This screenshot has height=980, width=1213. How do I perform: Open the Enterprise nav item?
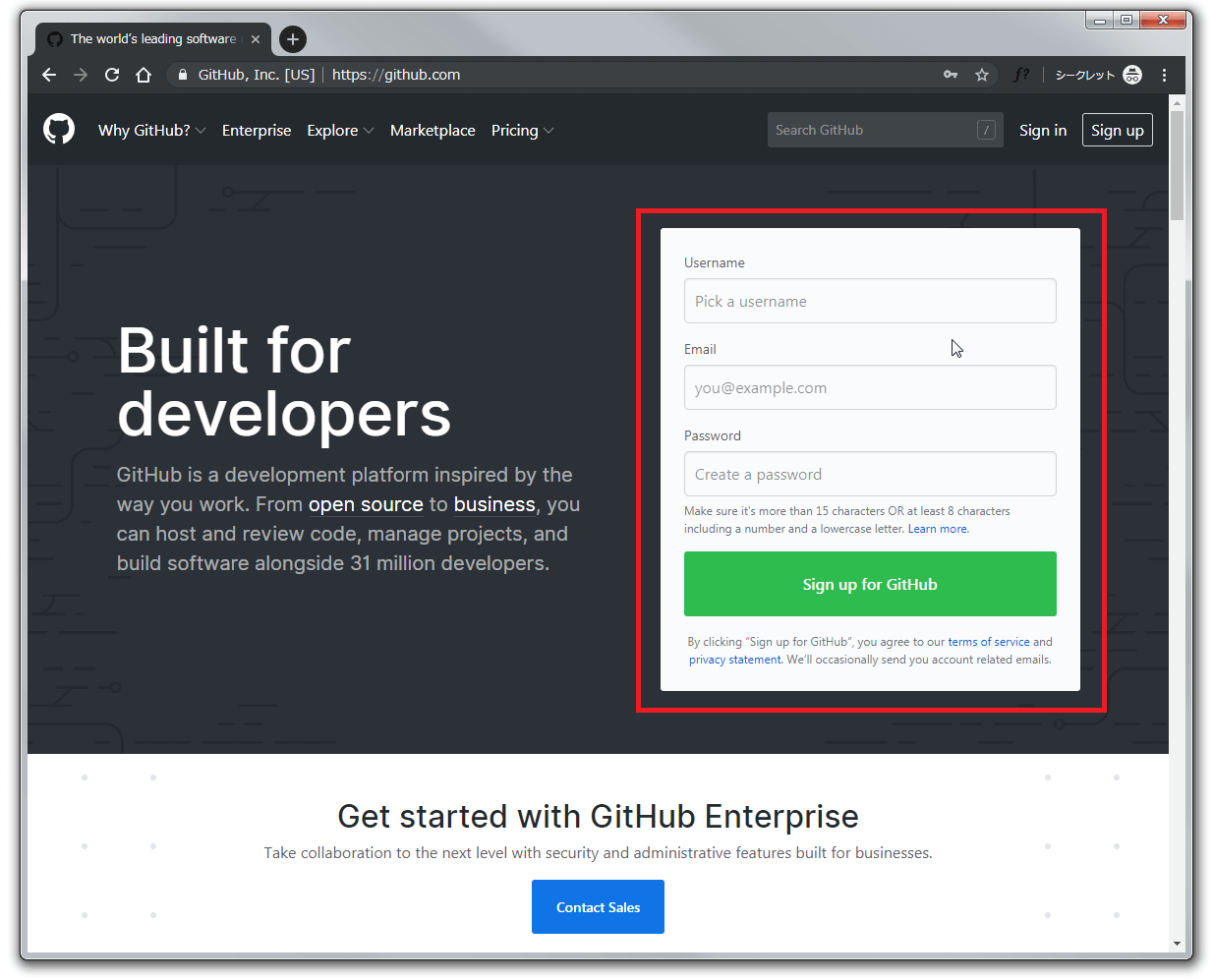[257, 131]
